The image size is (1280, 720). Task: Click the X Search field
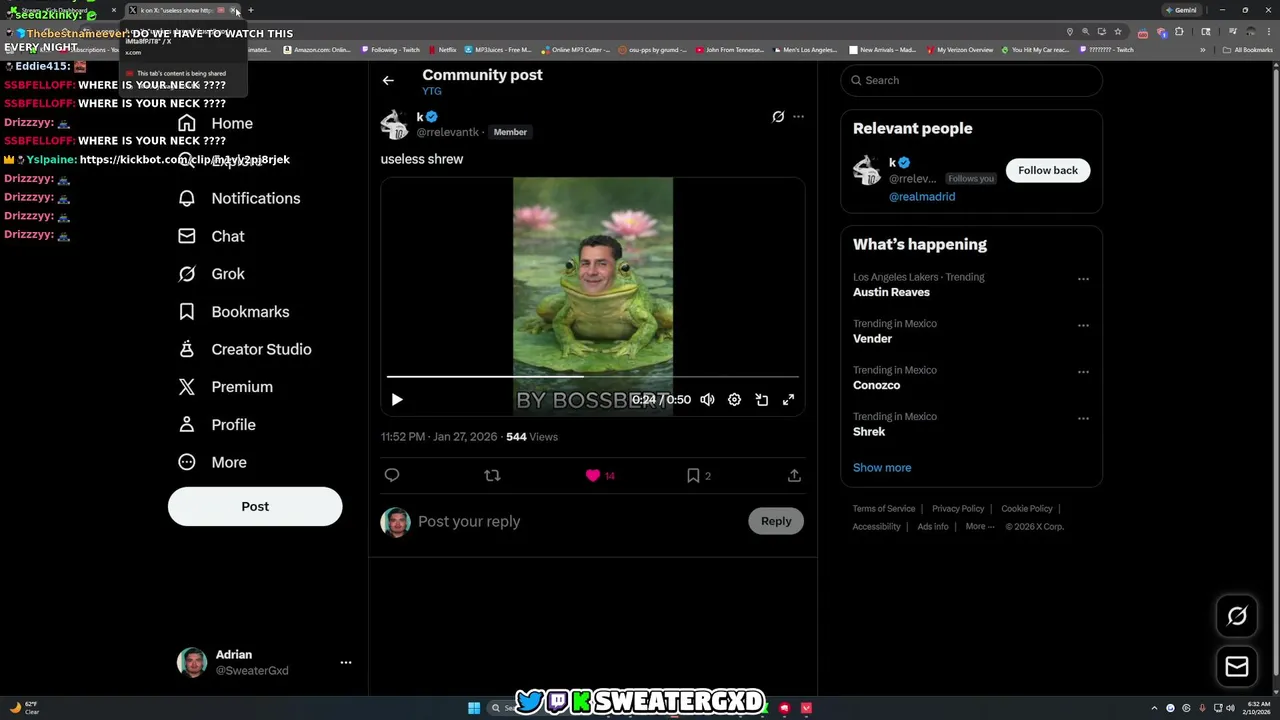[972, 80]
